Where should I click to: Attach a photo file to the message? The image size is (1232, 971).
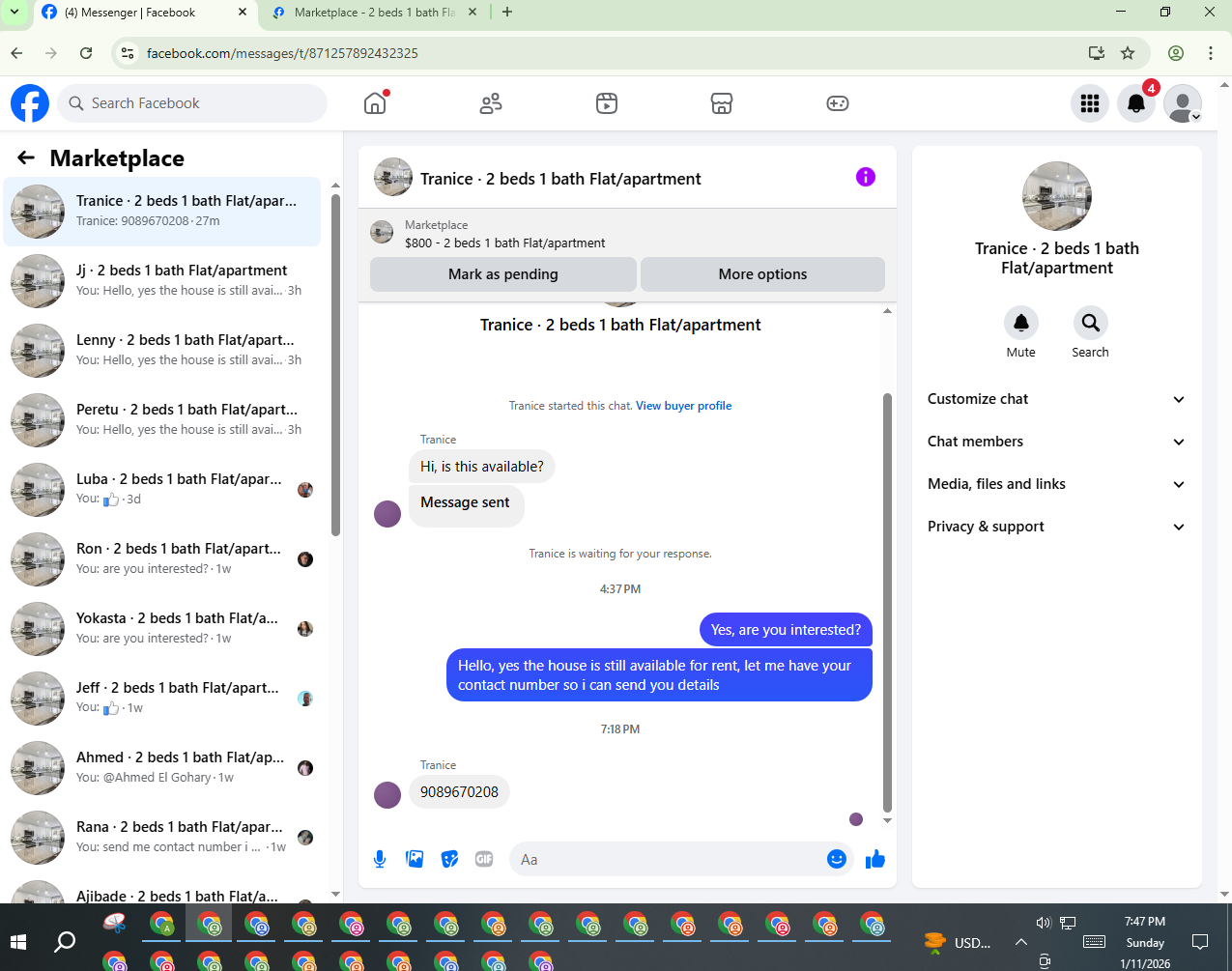(x=415, y=859)
